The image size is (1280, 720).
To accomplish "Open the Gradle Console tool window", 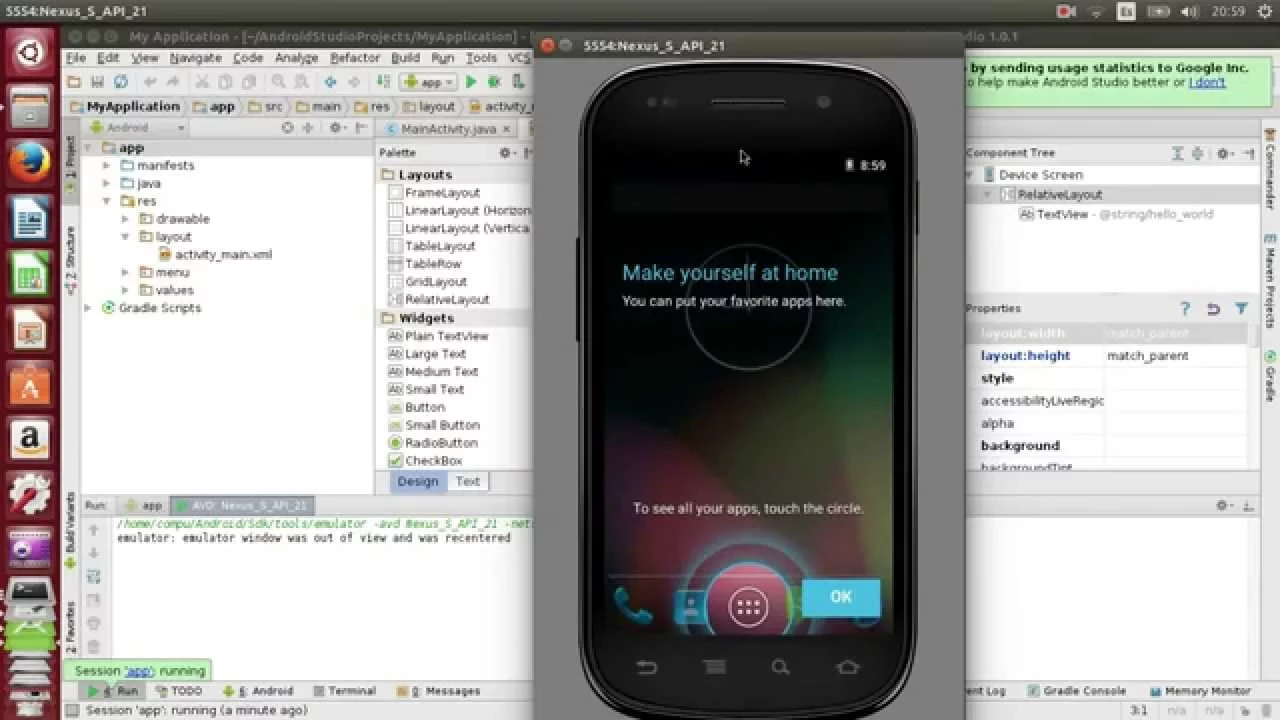I will 1077,691.
